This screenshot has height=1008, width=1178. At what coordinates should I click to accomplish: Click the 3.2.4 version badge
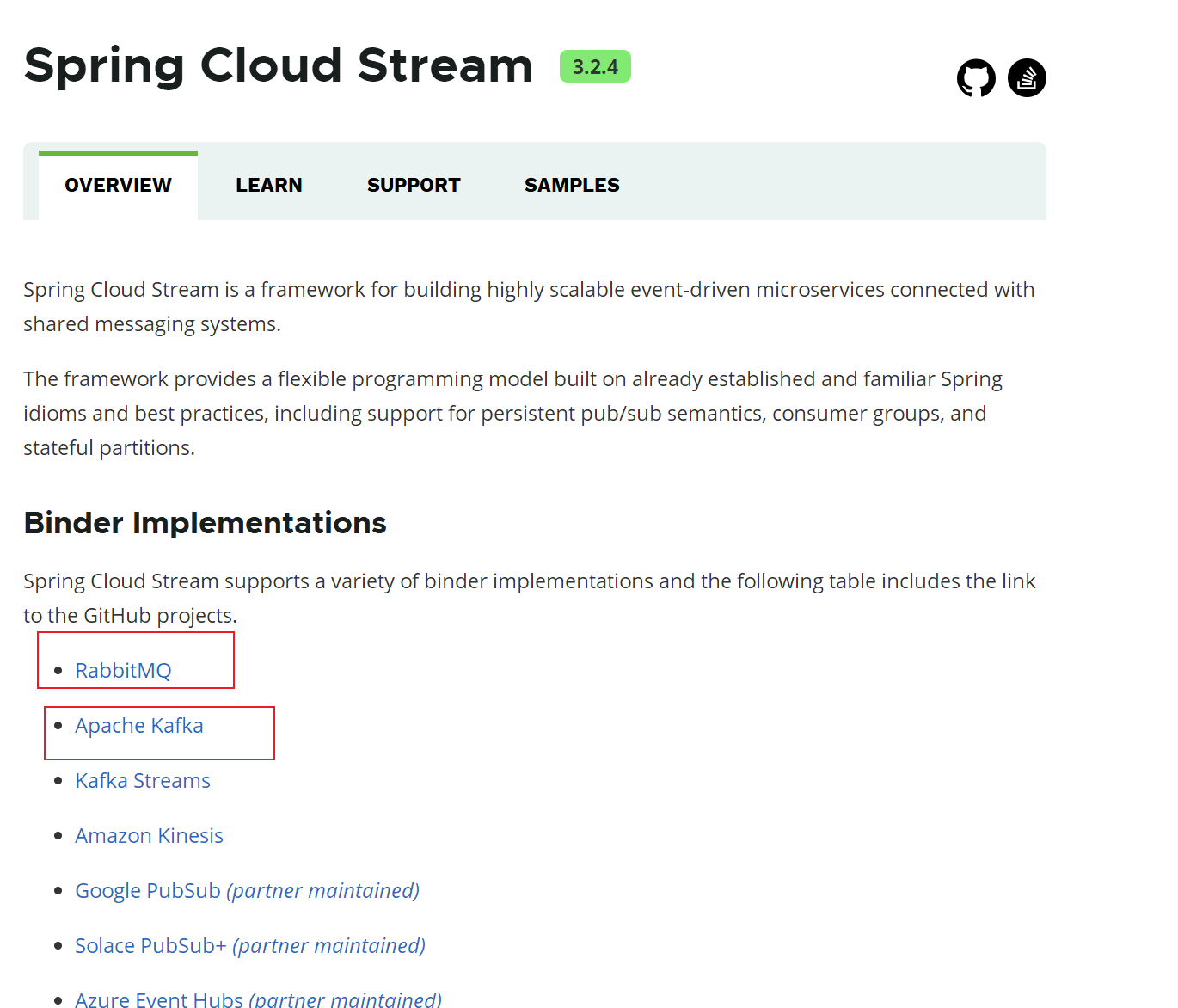click(595, 66)
